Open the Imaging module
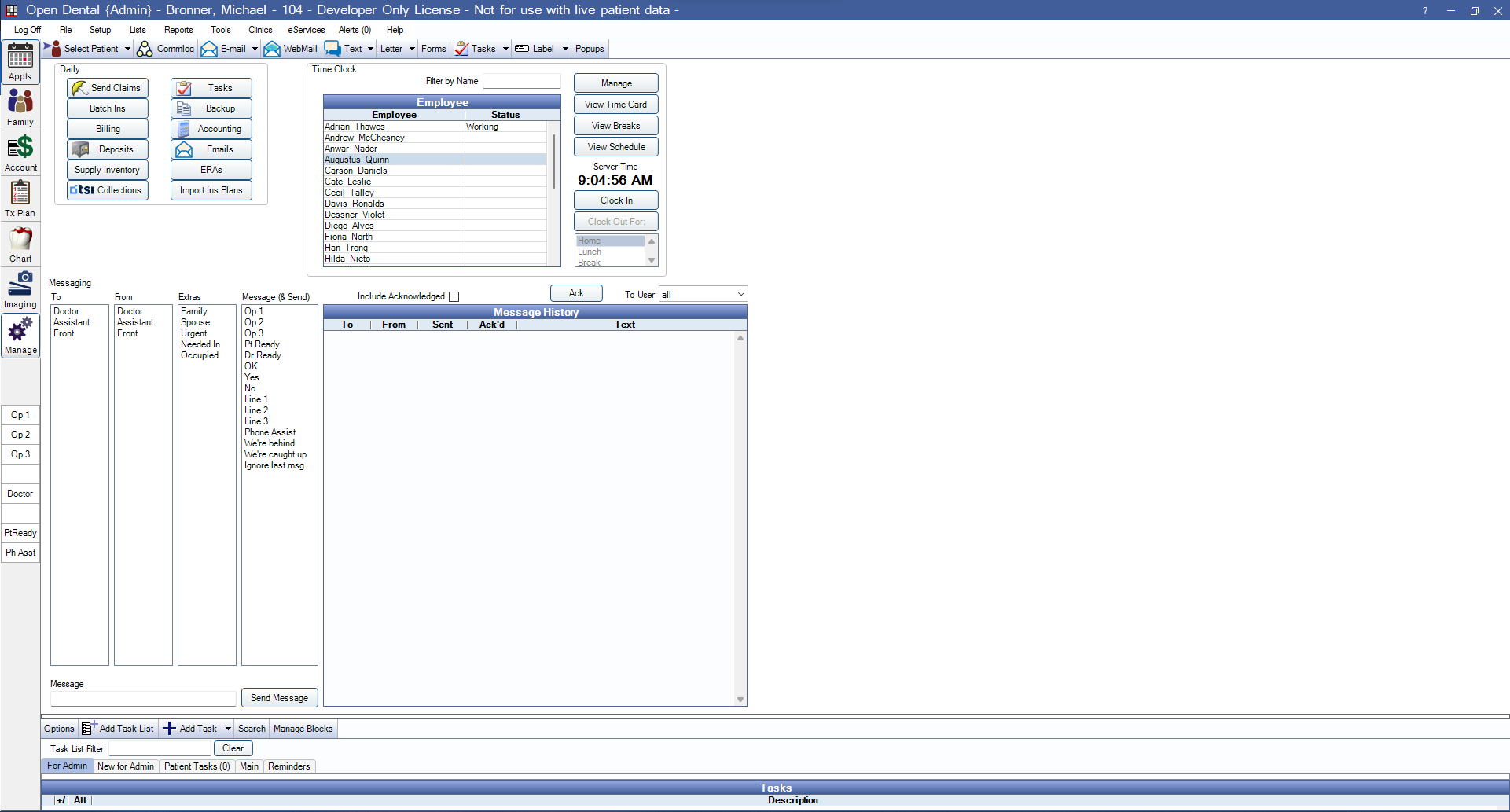This screenshot has width=1510, height=812. 20,289
